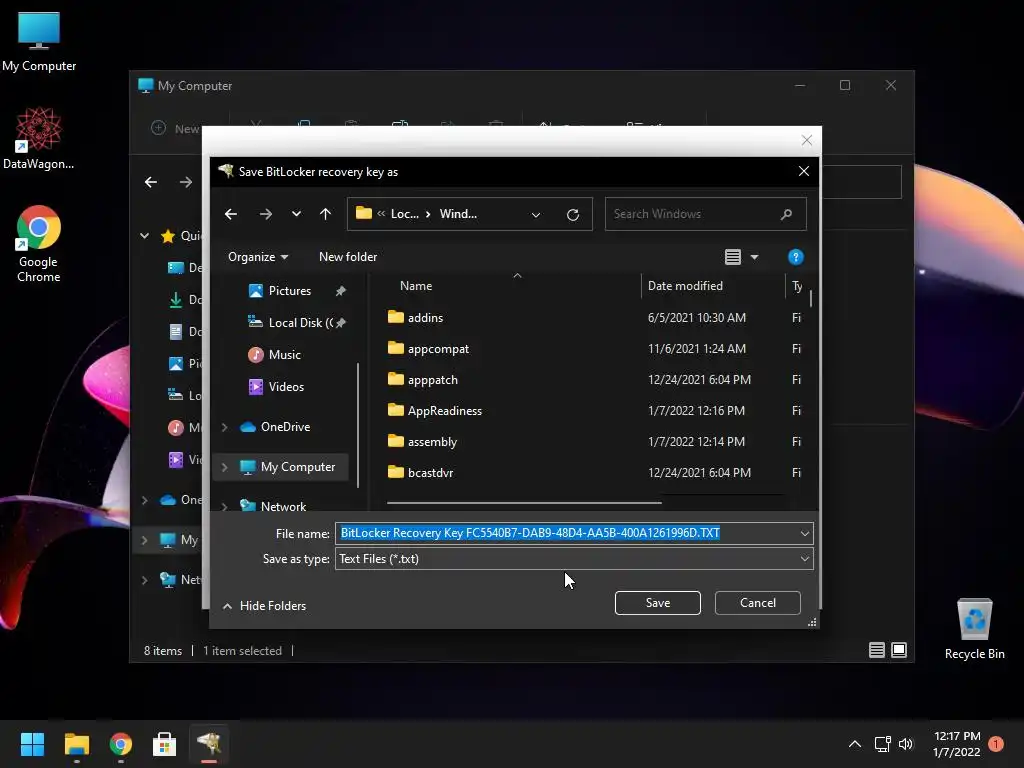Change view layout icon in save dialog
This screenshot has height=768, width=1024.
tap(733, 257)
